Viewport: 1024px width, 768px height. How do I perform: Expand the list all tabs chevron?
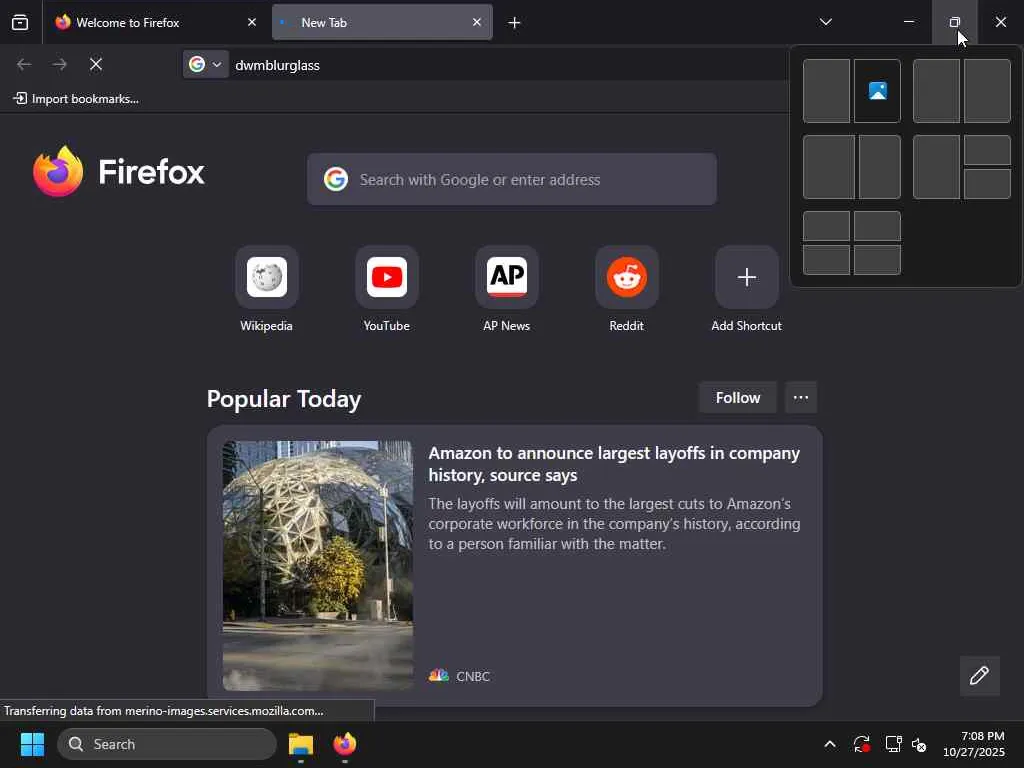825,22
